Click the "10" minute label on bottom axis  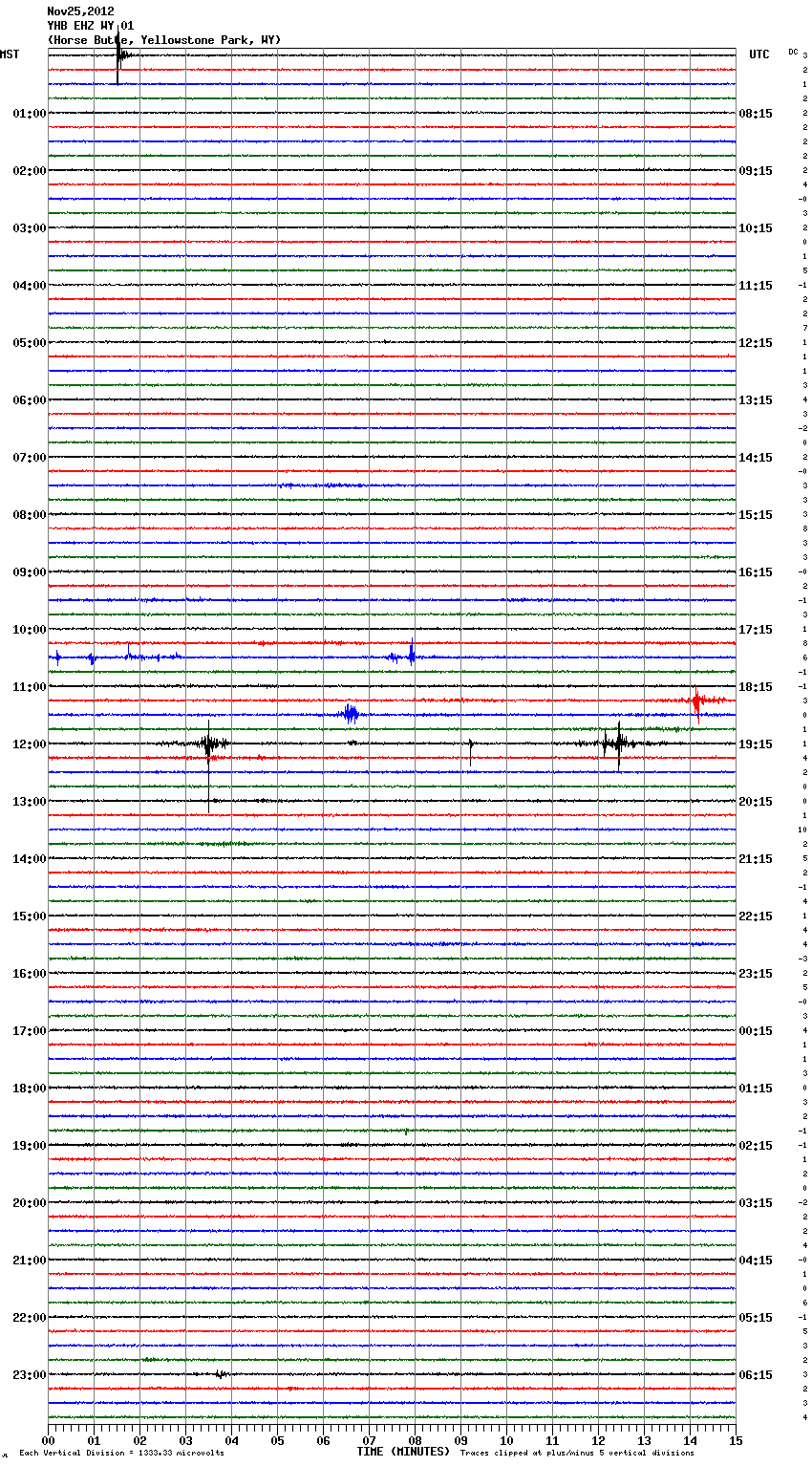pyautogui.click(x=506, y=1440)
